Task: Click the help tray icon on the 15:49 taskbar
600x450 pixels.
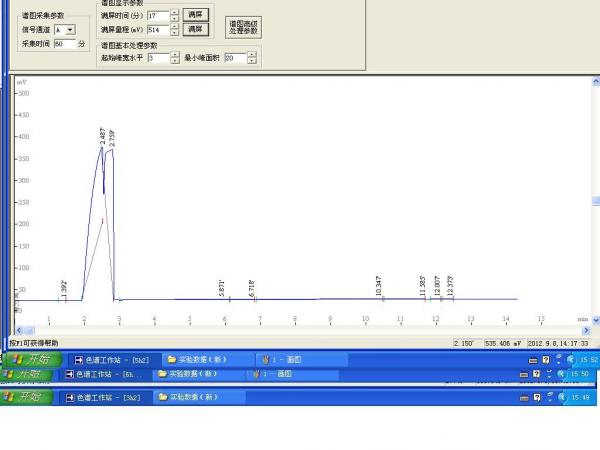Action: click(x=537, y=398)
